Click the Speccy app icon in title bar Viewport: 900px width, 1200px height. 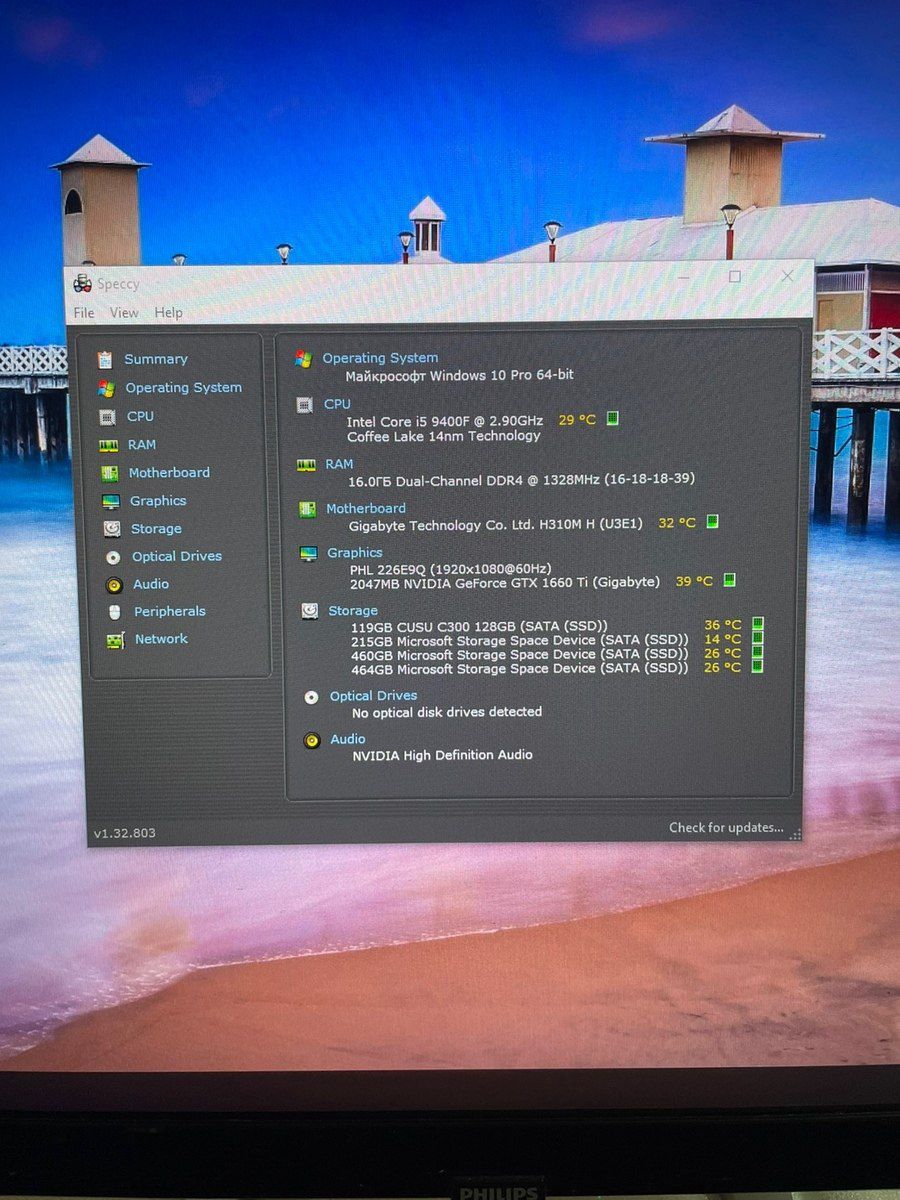[82, 284]
